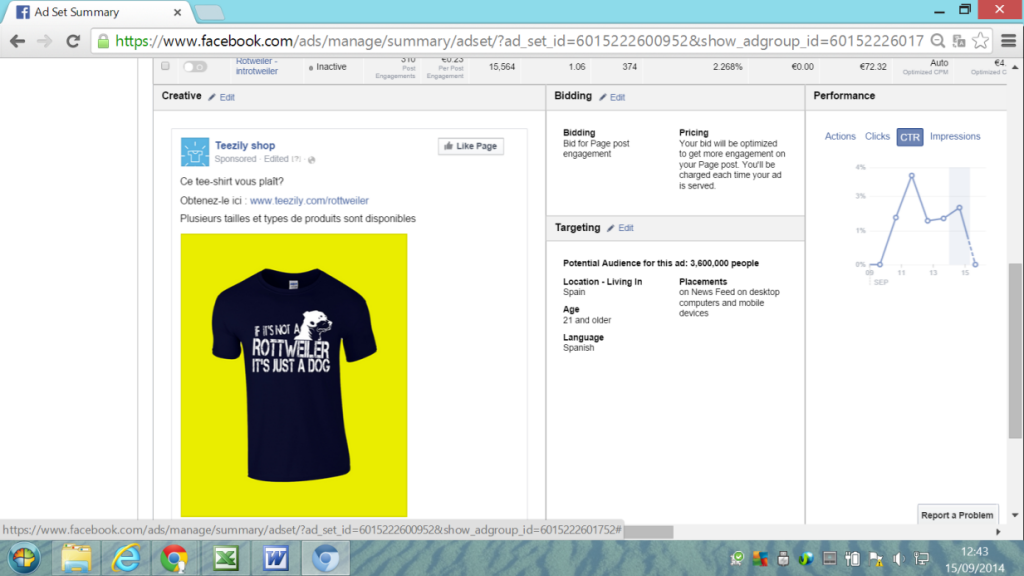Viewport: 1024px width, 576px height.
Task: Click the zoom magnifier icon in address bar
Action: coord(938,41)
